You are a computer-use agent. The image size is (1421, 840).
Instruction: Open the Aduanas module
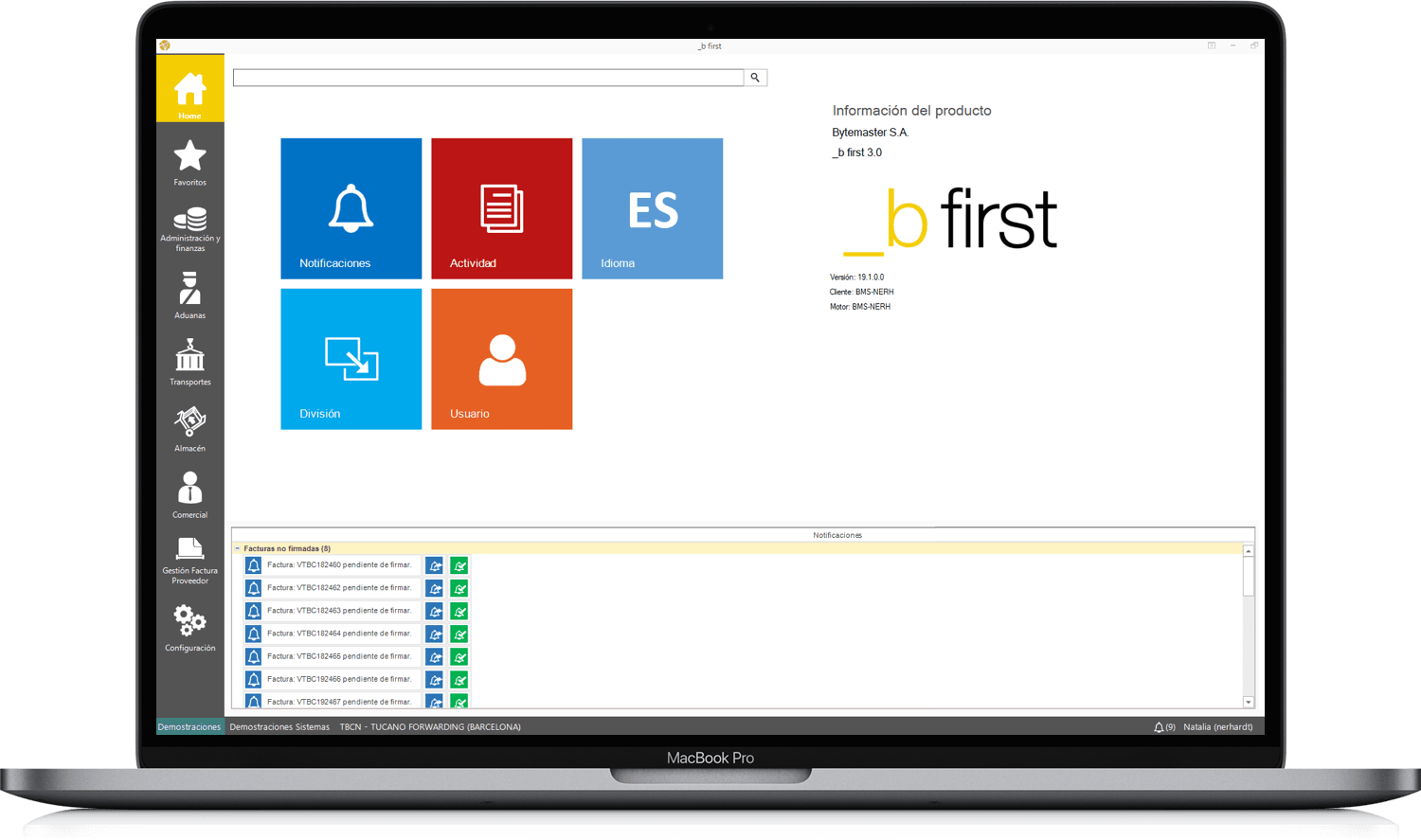[189, 295]
